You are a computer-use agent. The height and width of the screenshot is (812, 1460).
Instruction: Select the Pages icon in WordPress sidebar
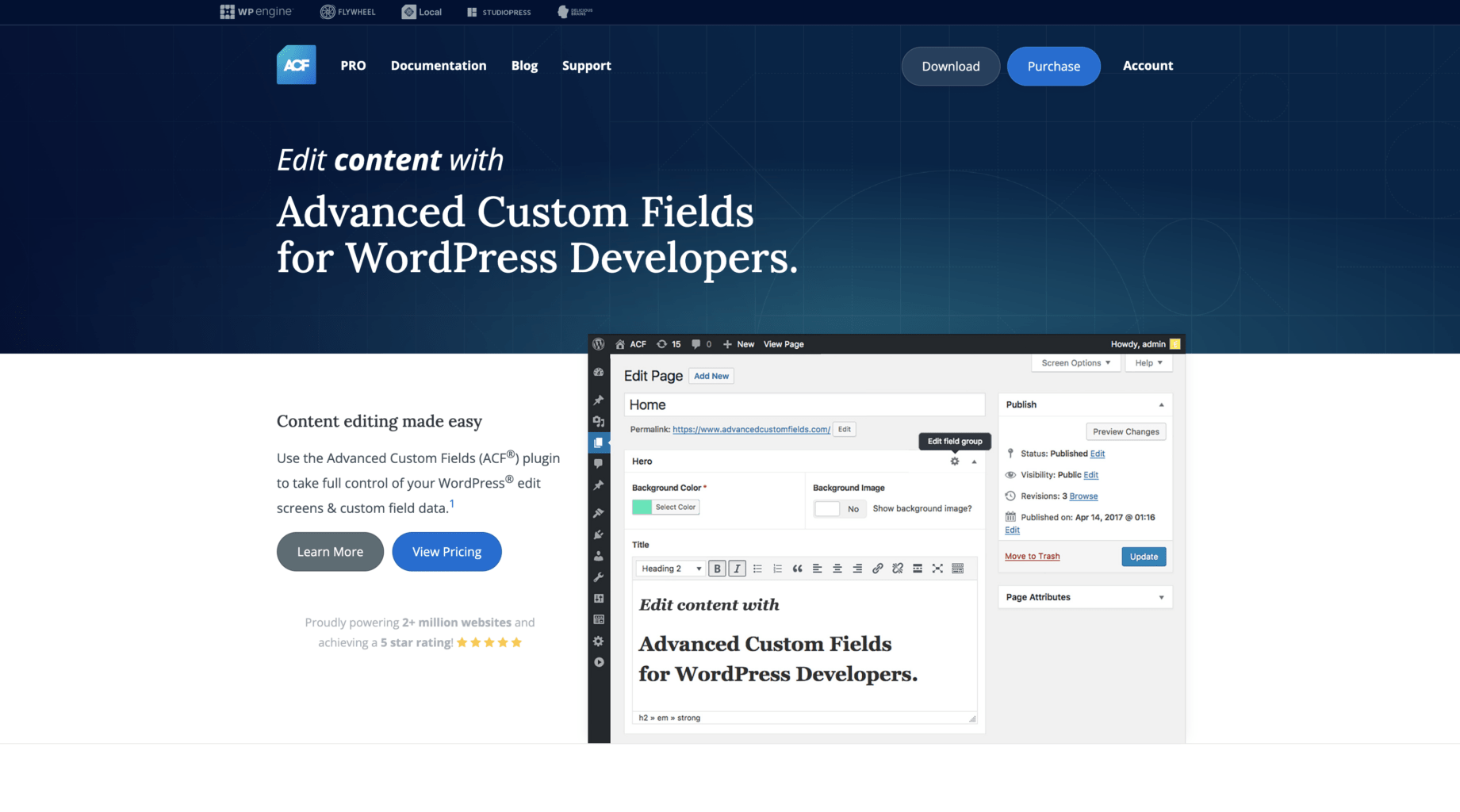coord(599,442)
